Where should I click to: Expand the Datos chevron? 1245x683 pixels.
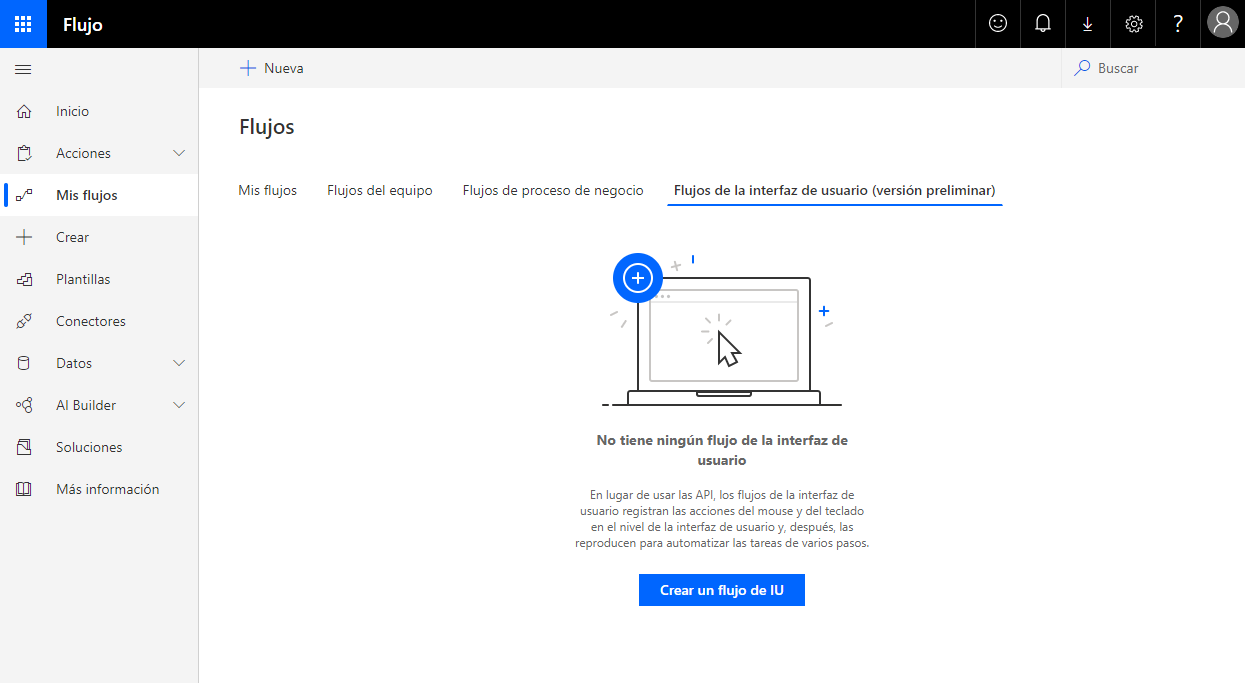179,363
